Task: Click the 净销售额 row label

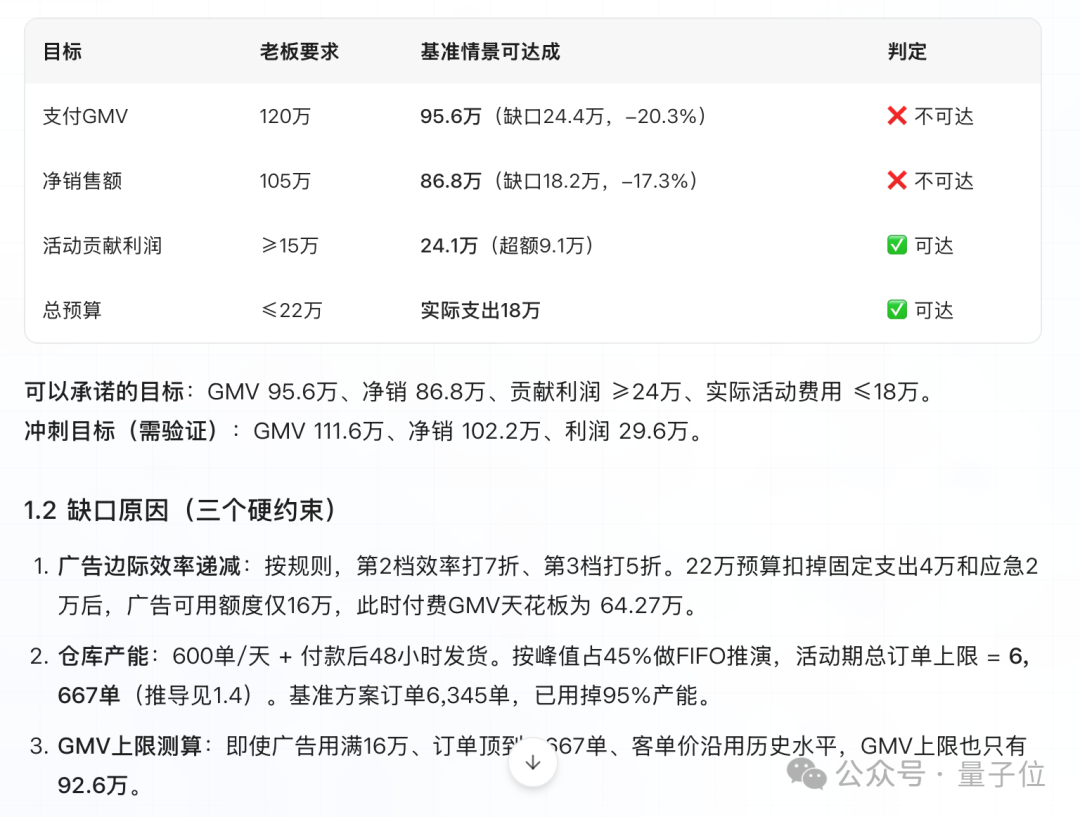Action: [82, 181]
